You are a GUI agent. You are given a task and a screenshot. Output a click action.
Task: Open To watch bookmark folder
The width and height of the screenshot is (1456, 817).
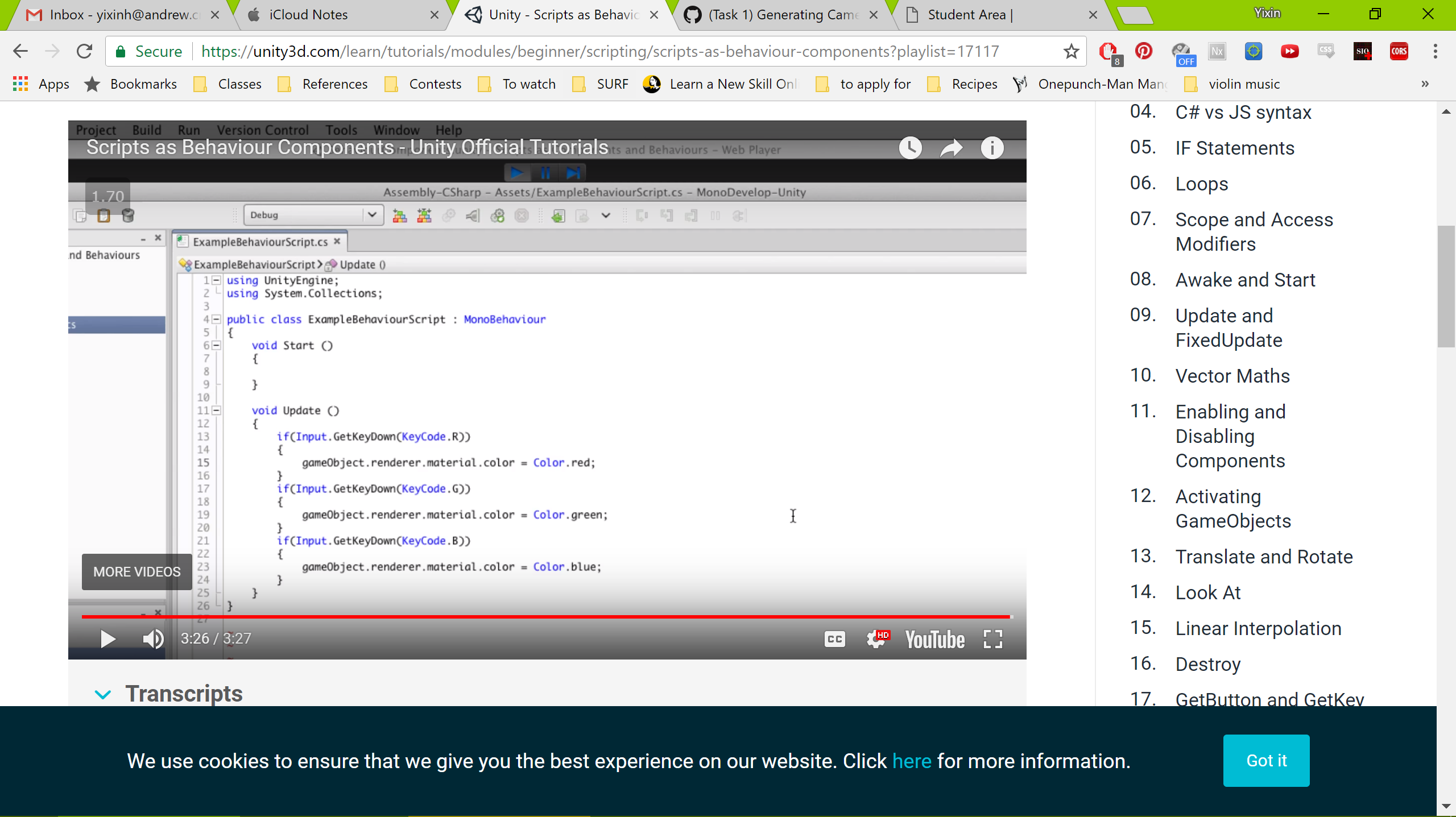[x=516, y=84]
